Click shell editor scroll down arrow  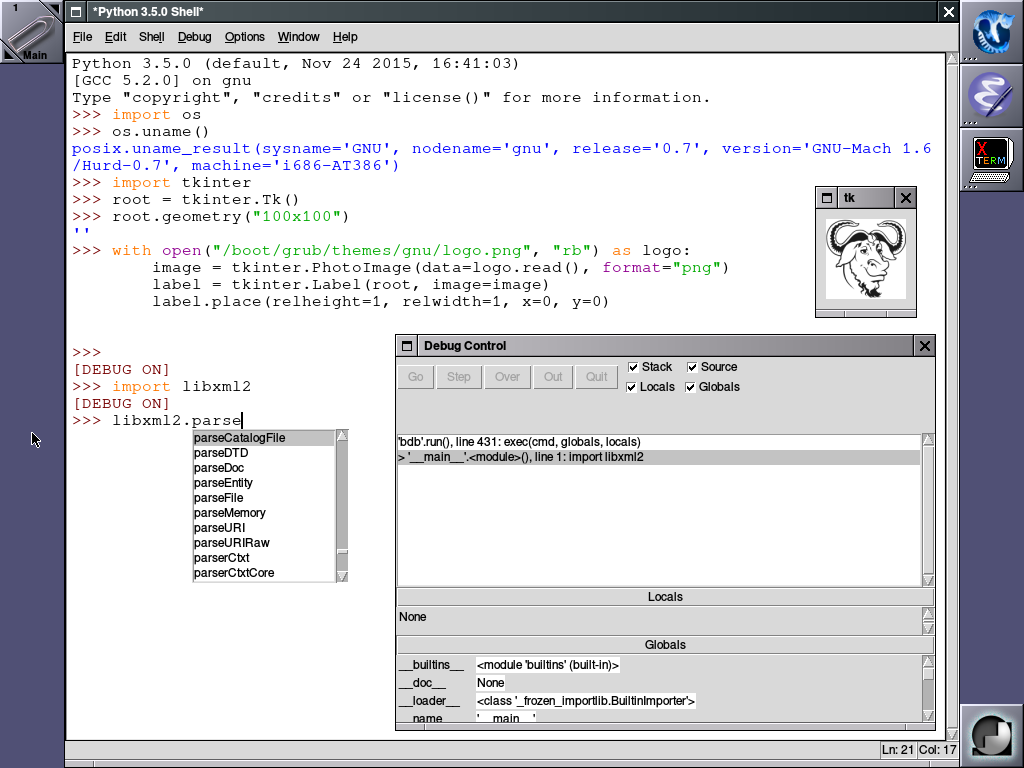click(952, 735)
